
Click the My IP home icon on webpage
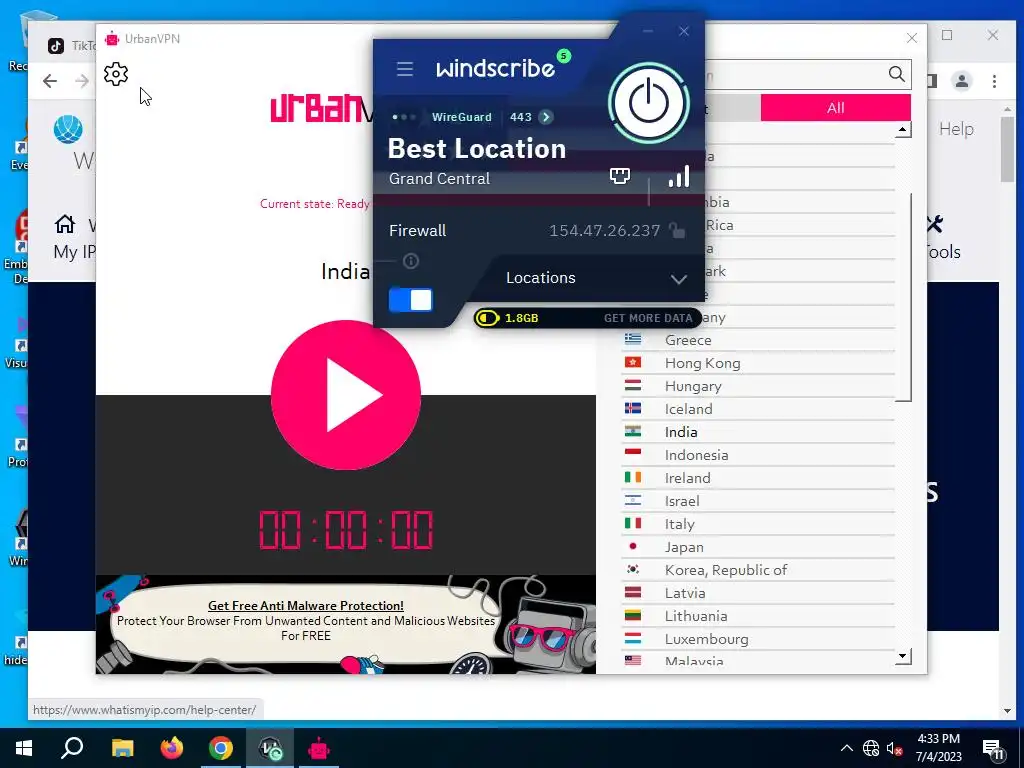[65, 225]
